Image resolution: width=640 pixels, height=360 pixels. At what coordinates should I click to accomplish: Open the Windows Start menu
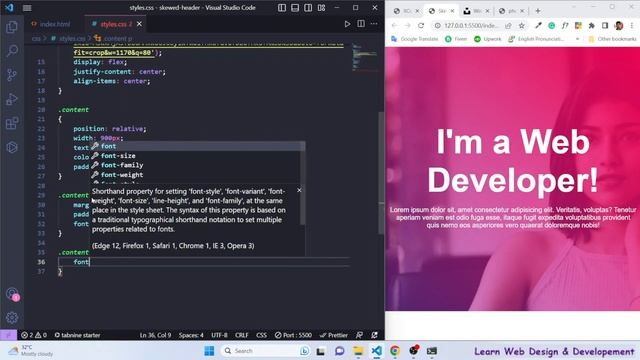[x=209, y=351]
